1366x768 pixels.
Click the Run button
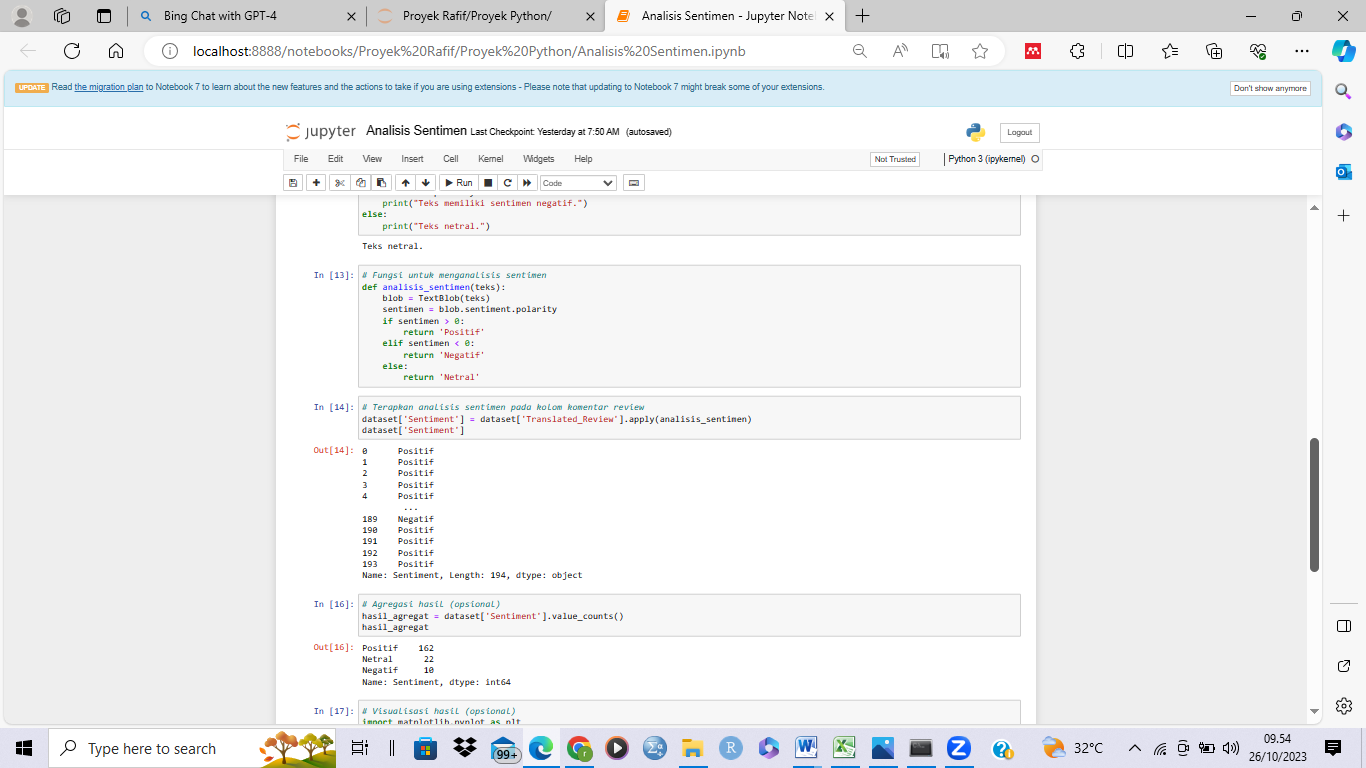[x=458, y=183]
